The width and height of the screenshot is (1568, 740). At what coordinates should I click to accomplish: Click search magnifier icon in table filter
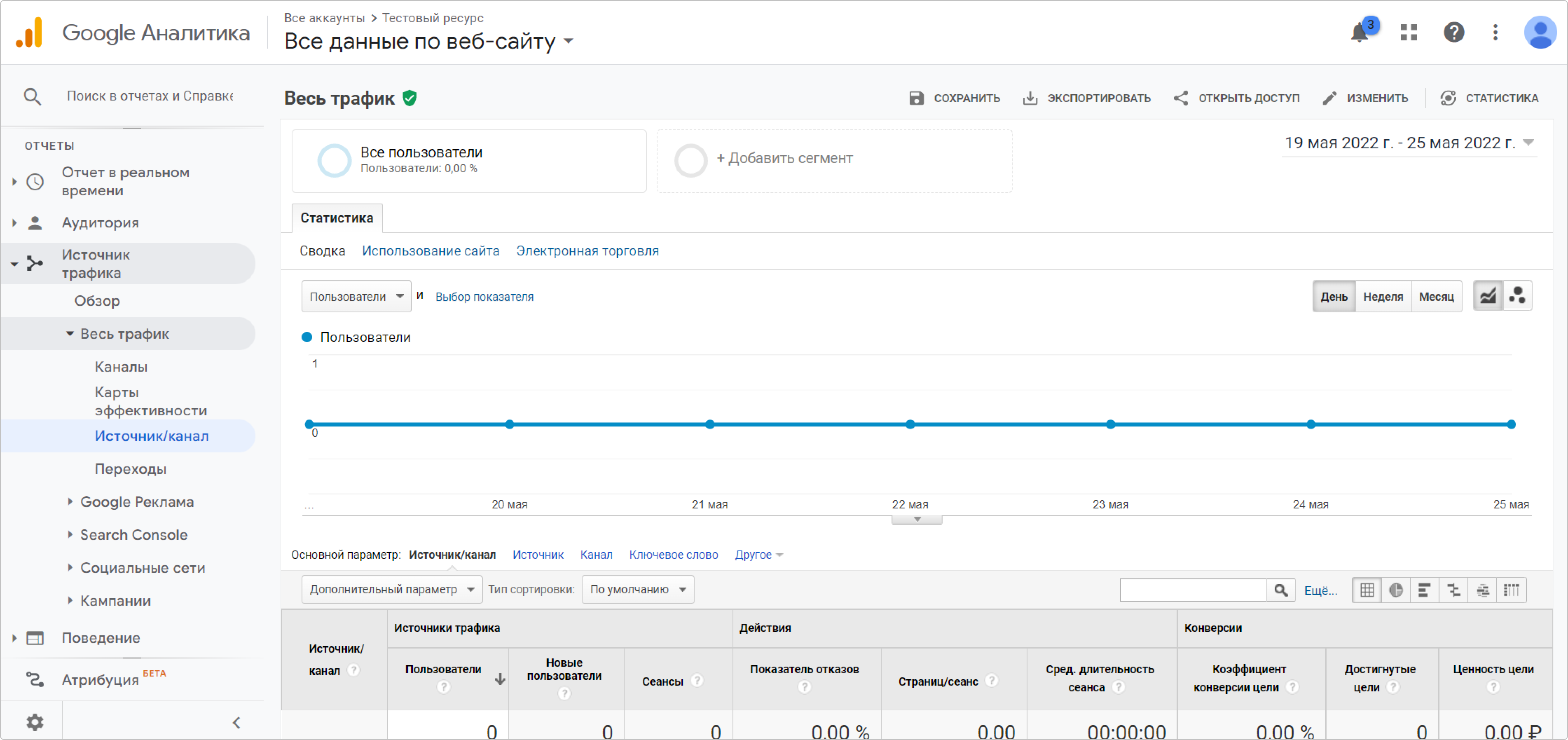[1281, 590]
